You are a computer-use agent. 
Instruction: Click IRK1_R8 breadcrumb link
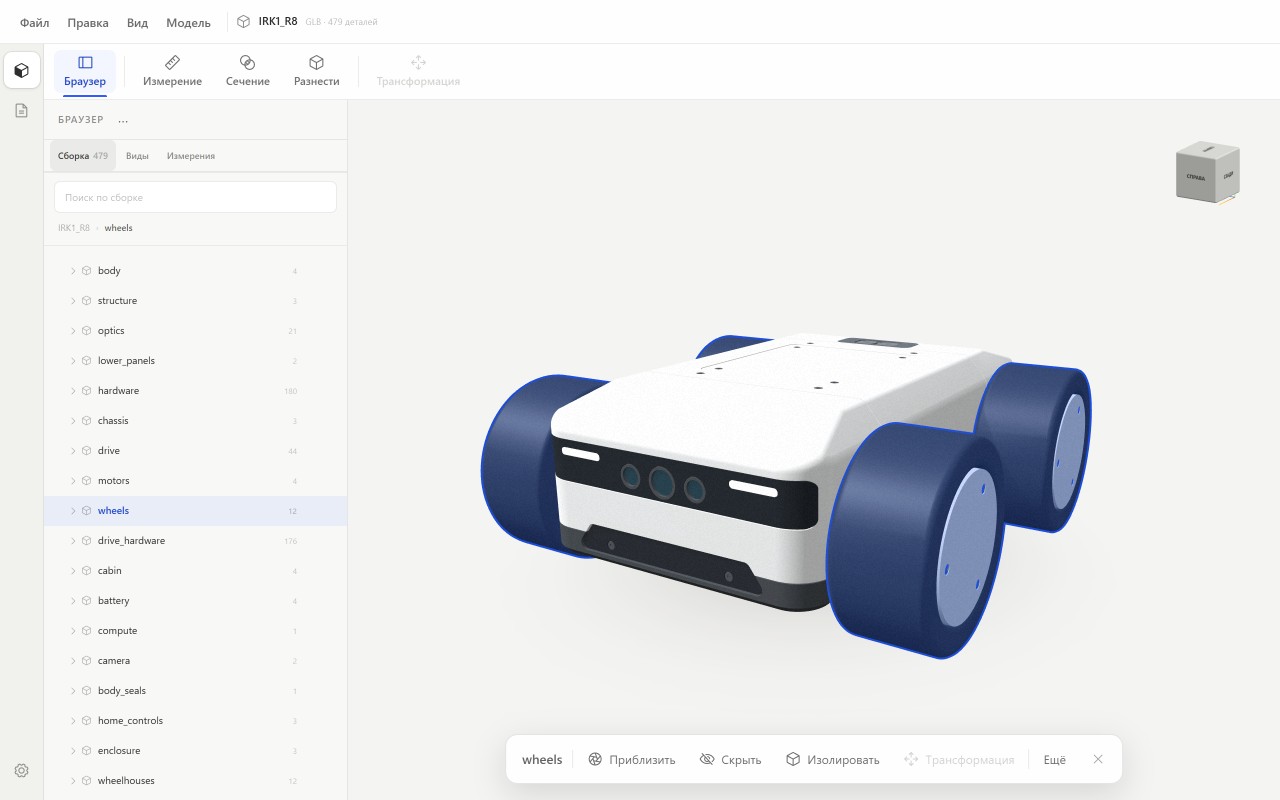pyautogui.click(x=73, y=228)
